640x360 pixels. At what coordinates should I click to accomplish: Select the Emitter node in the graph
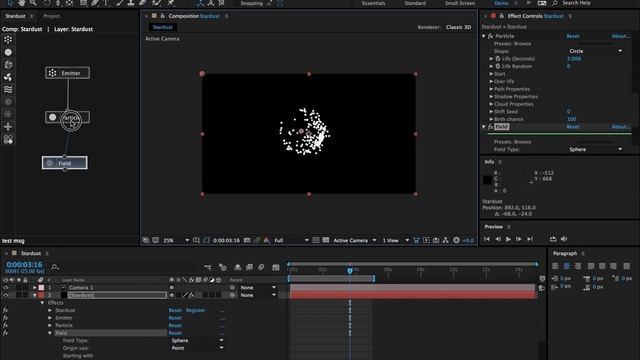point(67,73)
